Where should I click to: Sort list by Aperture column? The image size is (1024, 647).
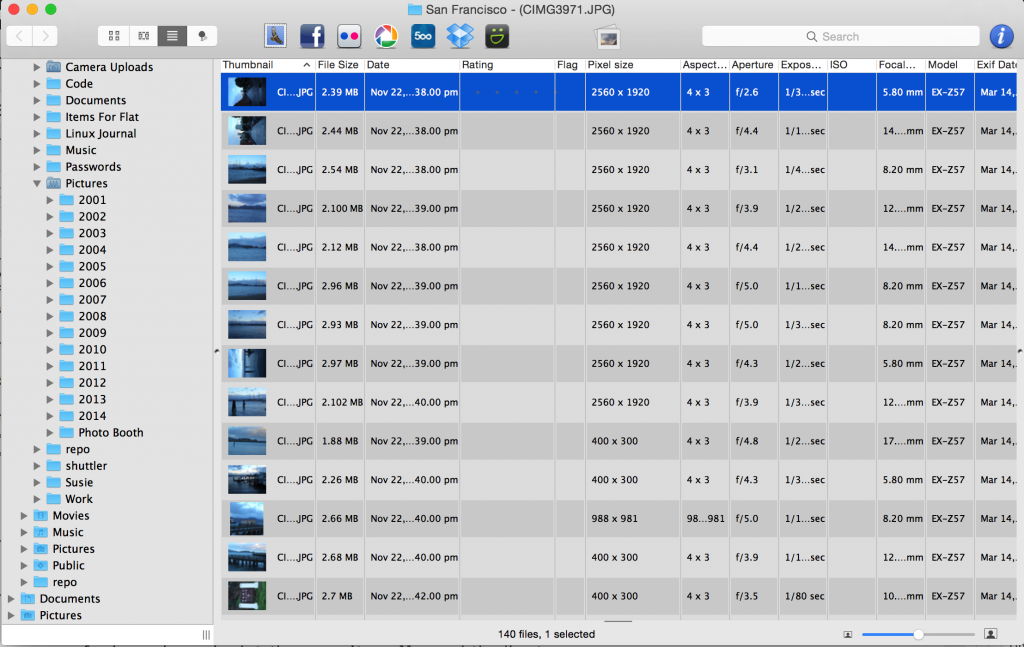click(x=752, y=65)
